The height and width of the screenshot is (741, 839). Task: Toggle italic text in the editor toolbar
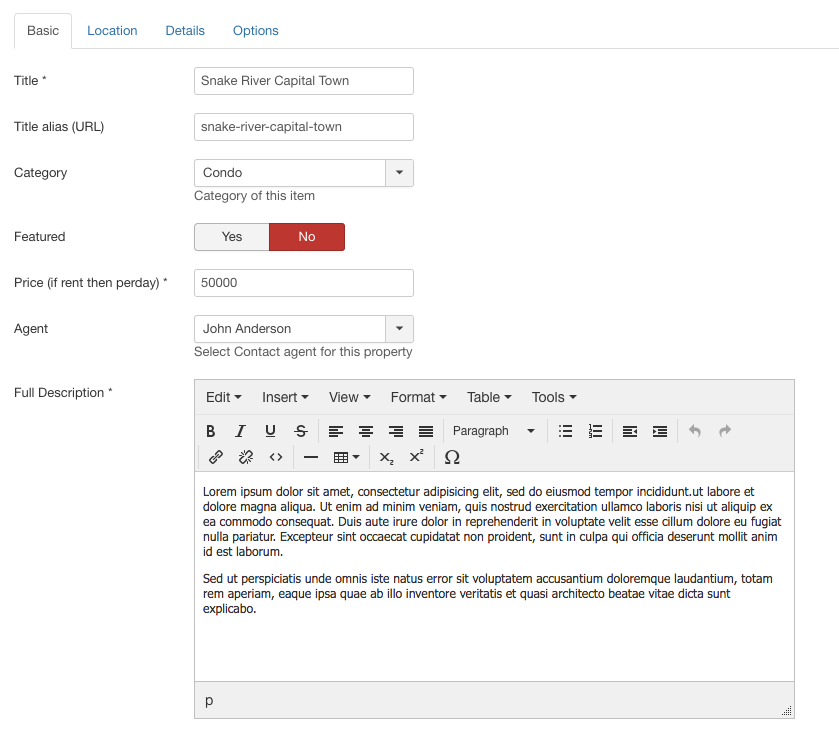click(240, 431)
